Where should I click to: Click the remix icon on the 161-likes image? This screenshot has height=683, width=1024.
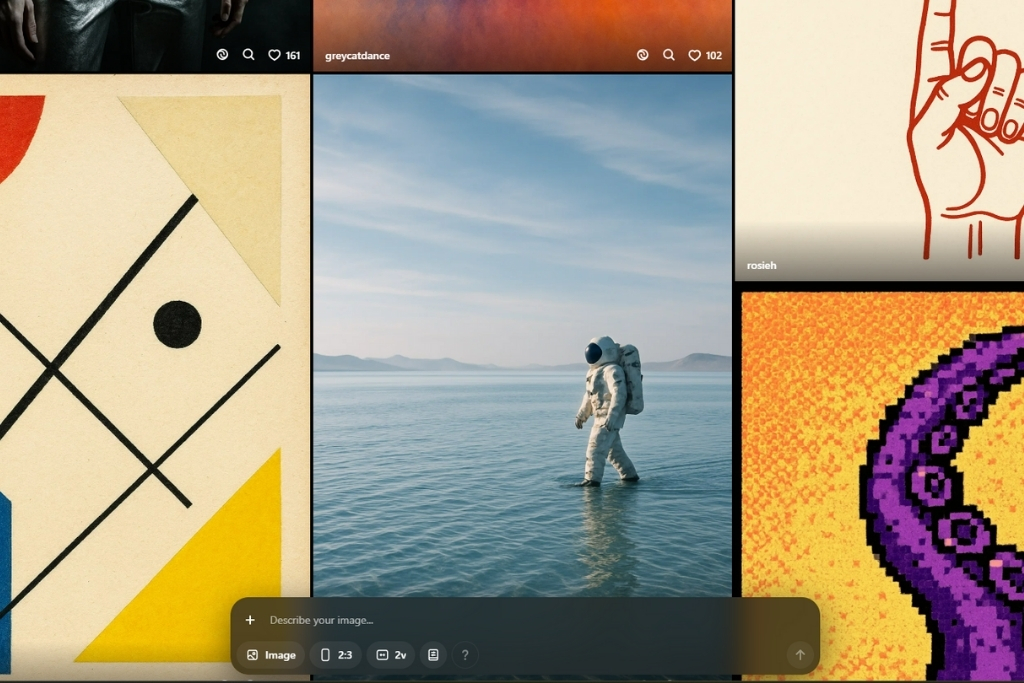point(222,56)
